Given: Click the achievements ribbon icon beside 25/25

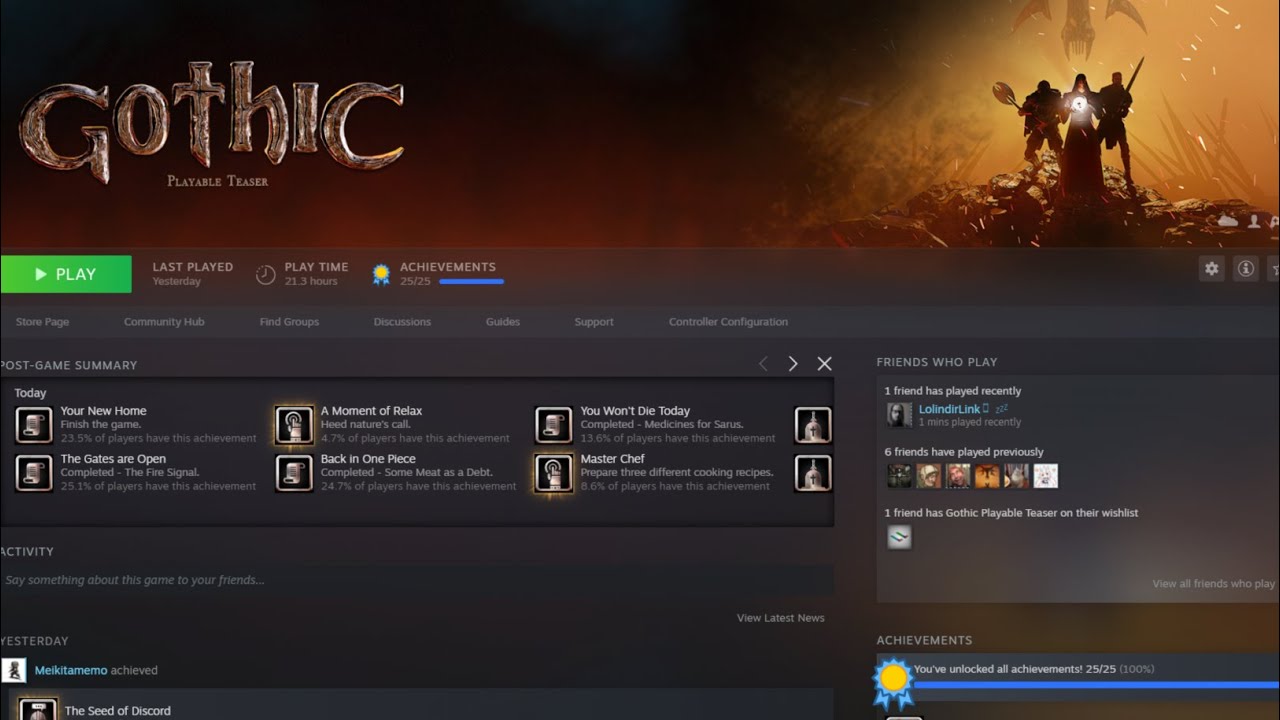Looking at the screenshot, I should coord(381,274).
